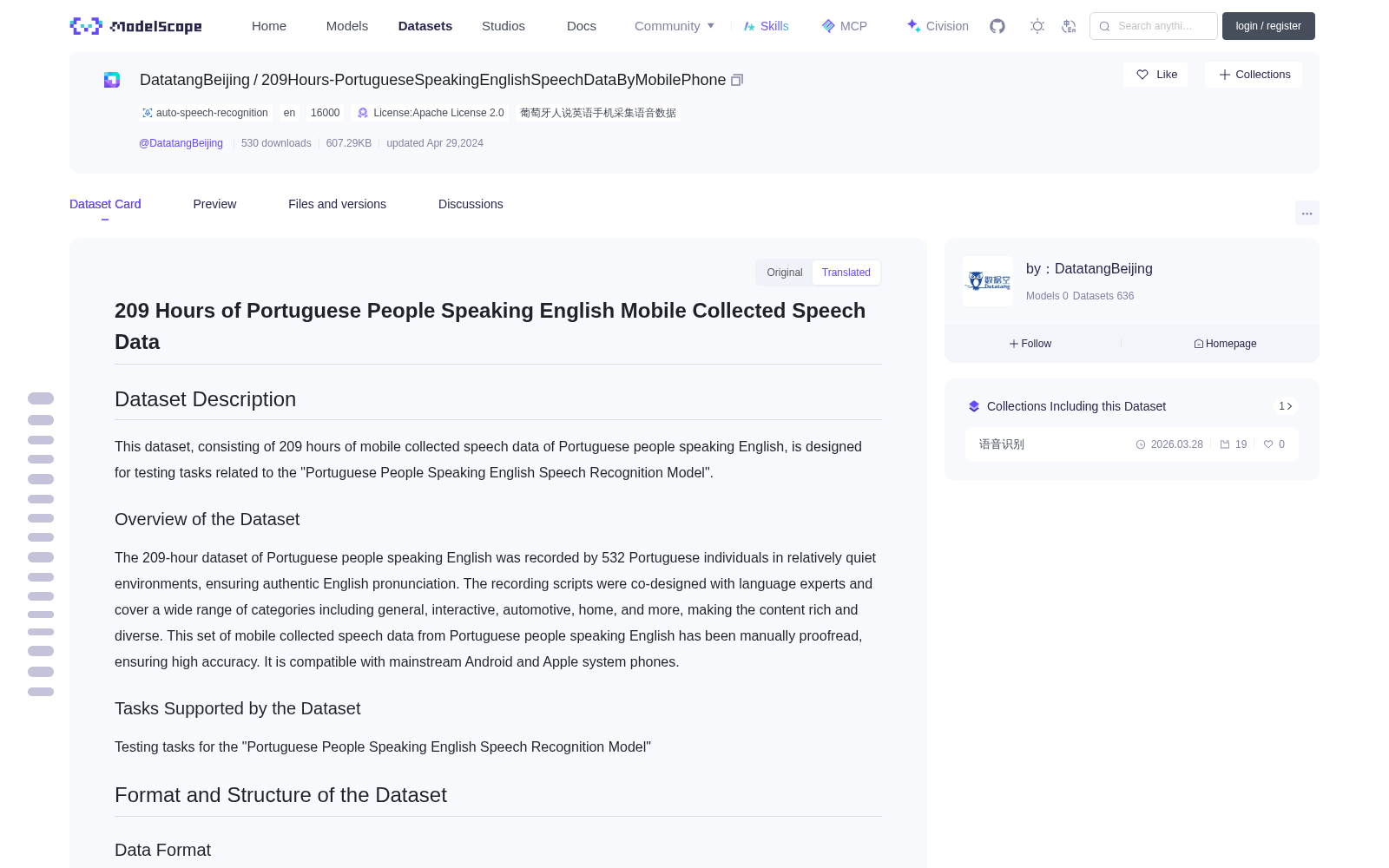The height and width of the screenshot is (868, 1389).
Task: Click the 'en' language tag
Action: click(x=289, y=113)
